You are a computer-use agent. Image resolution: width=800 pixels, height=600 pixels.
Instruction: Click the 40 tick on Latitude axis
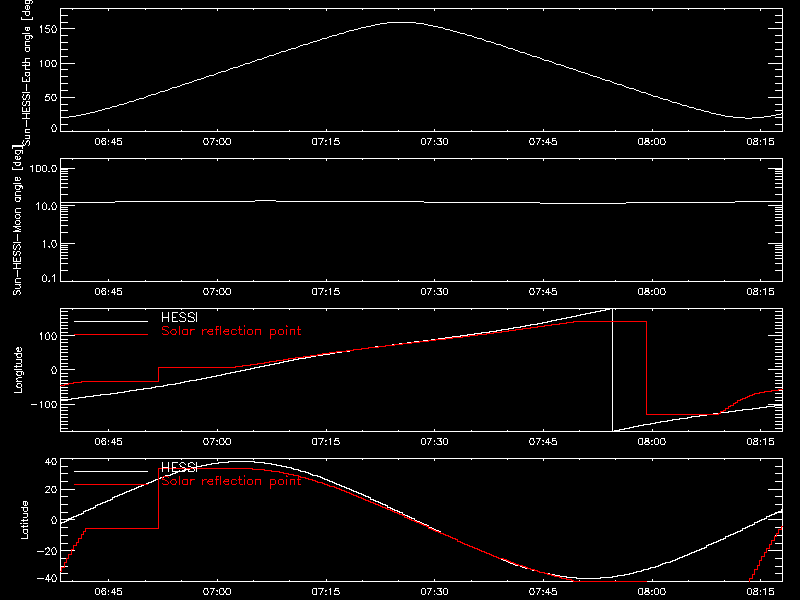(52, 462)
